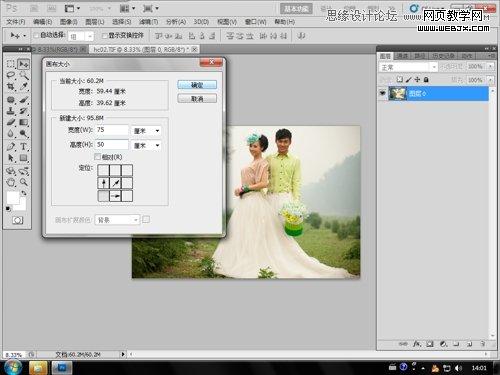Enable the Relative checkbox in canvas dialog
The image size is (500, 375).
coord(97,156)
